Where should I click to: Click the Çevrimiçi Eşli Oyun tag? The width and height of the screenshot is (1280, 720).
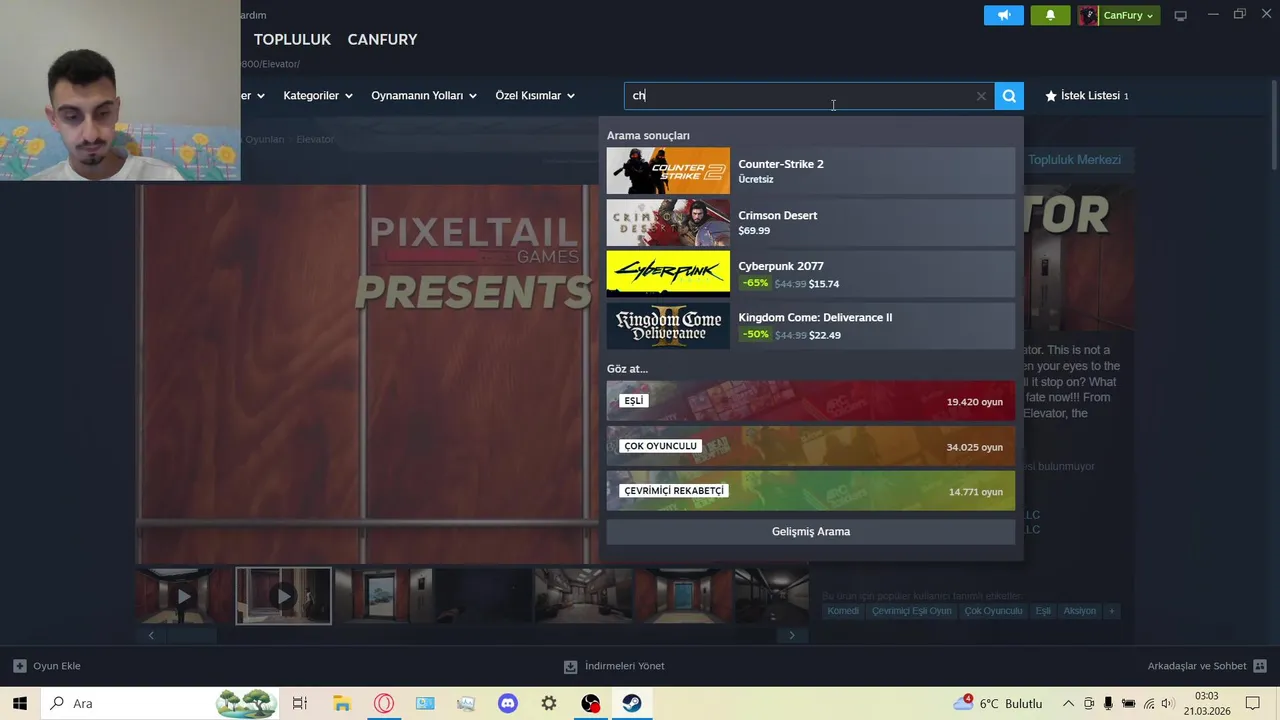pos(912,611)
